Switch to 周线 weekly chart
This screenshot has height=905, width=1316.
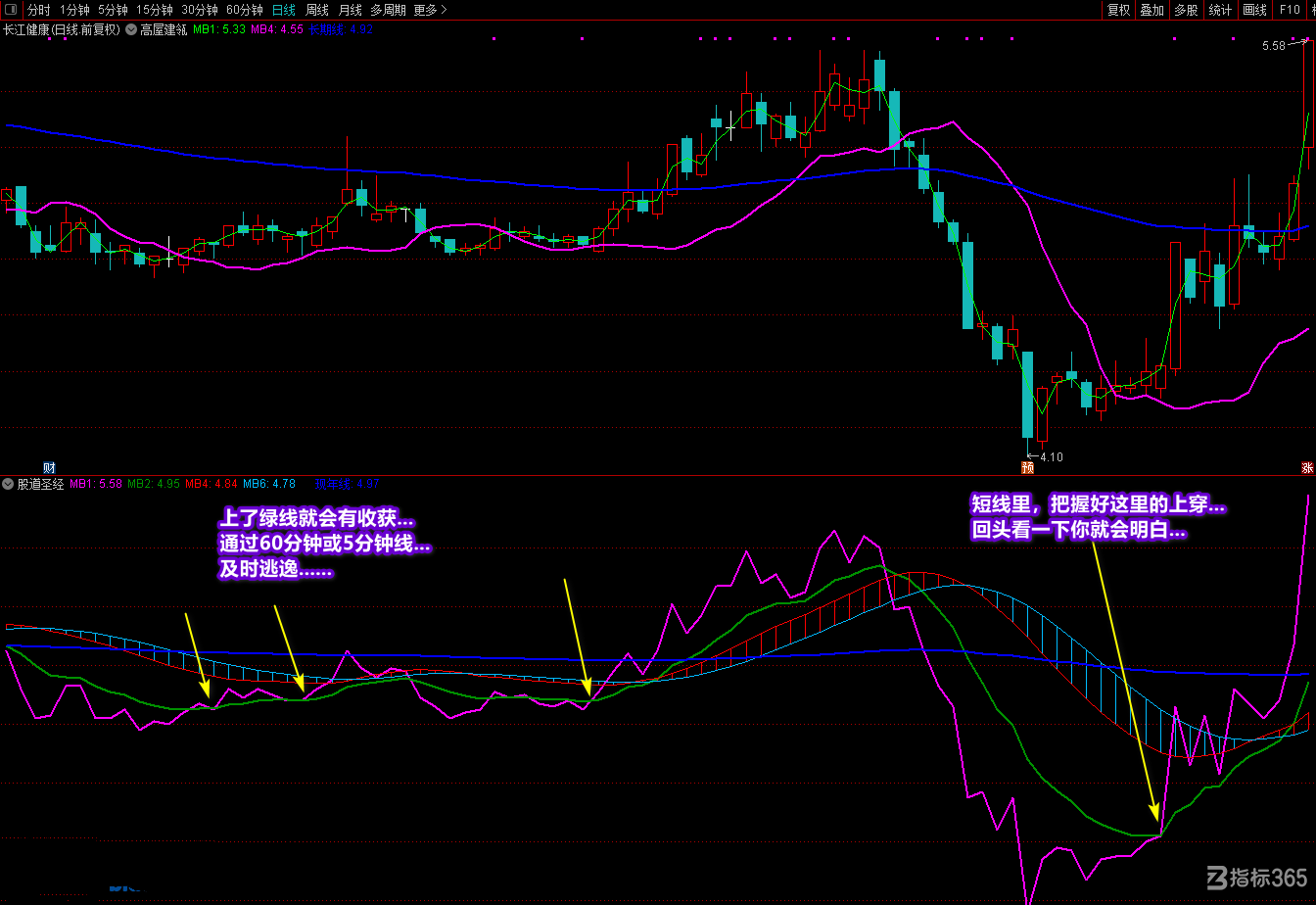tap(317, 10)
